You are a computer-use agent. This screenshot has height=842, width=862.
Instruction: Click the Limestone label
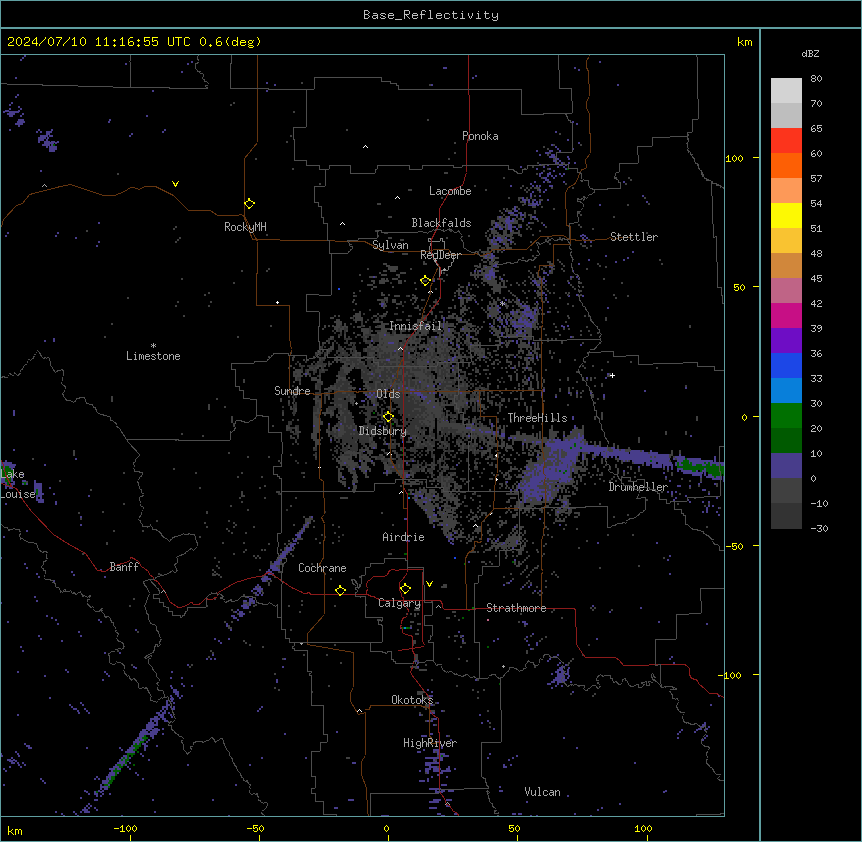pos(153,356)
